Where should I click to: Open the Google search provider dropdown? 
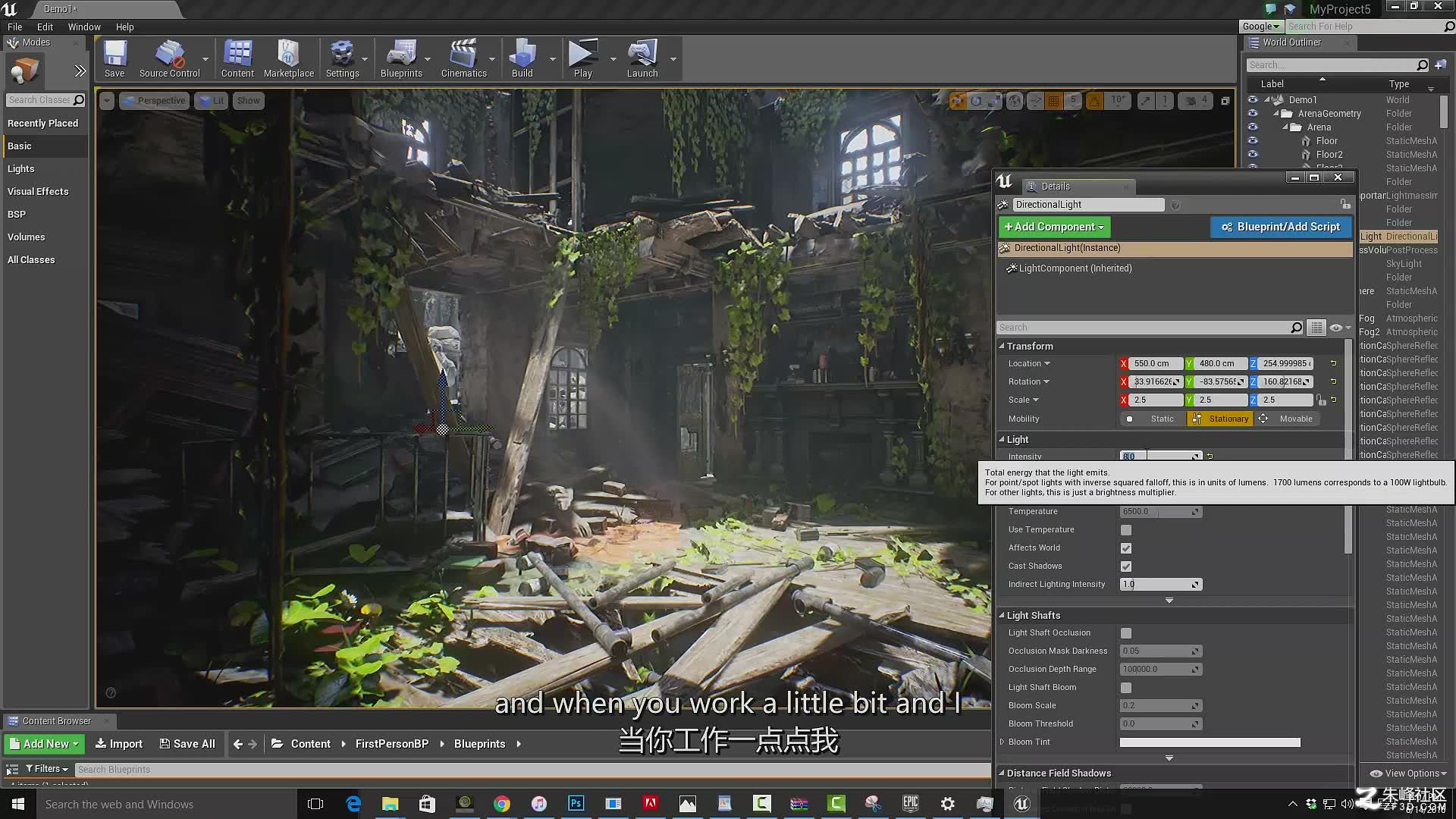[1261, 27]
